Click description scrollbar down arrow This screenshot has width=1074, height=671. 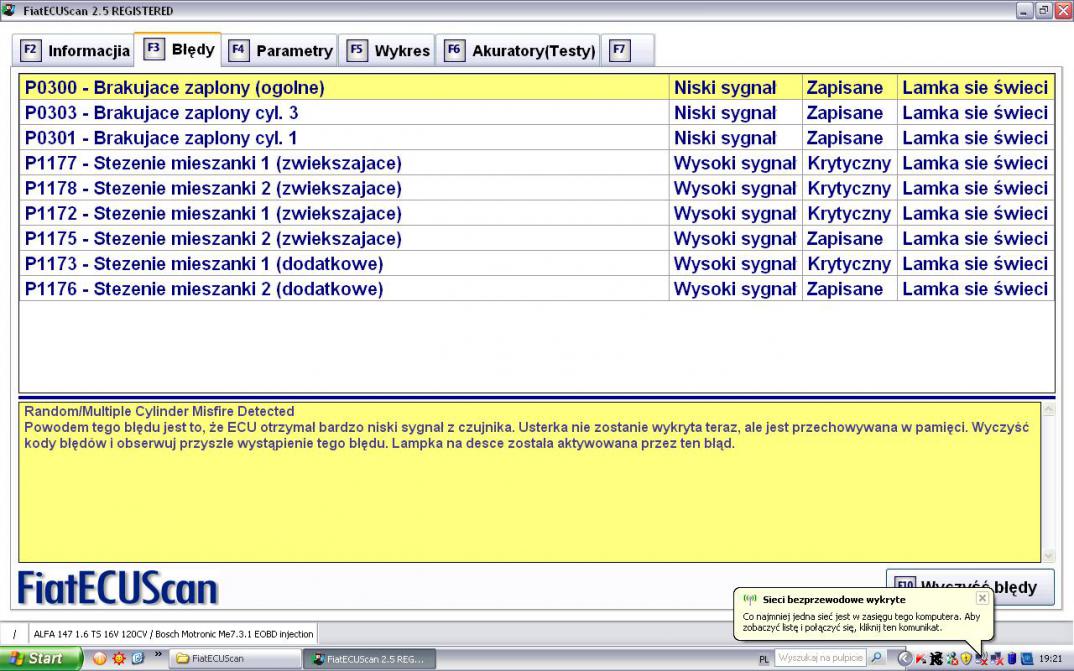(1048, 555)
